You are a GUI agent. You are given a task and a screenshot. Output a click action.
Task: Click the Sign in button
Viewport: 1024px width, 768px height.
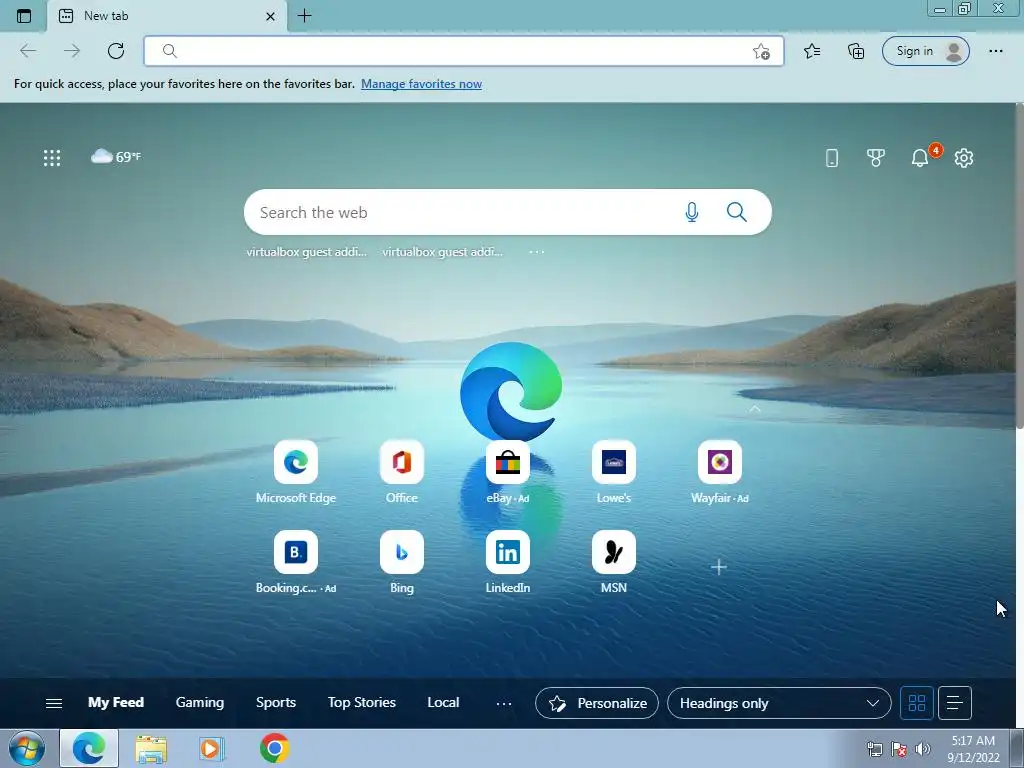point(925,51)
